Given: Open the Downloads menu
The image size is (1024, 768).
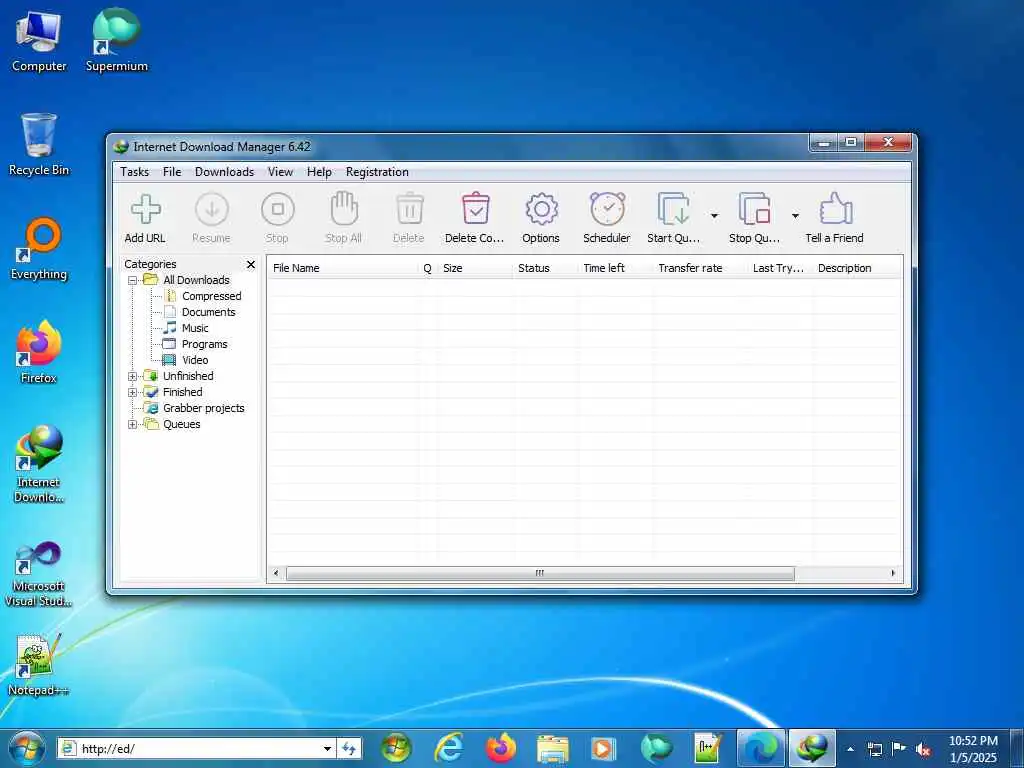Looking at the screenshot, I should (x=224, y=172).
